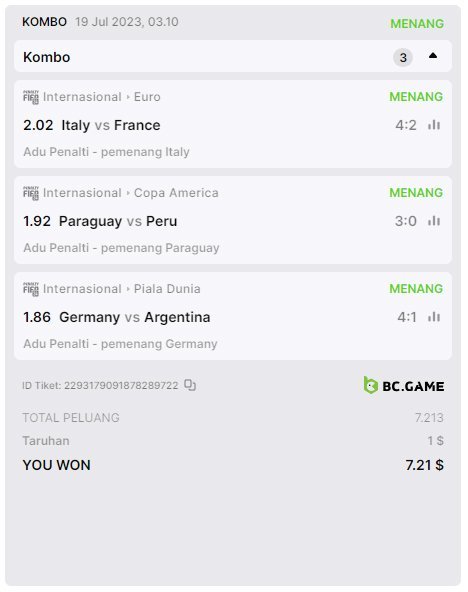Click Penalty FIFA icon beside Copa America

[x=31, y=193]
